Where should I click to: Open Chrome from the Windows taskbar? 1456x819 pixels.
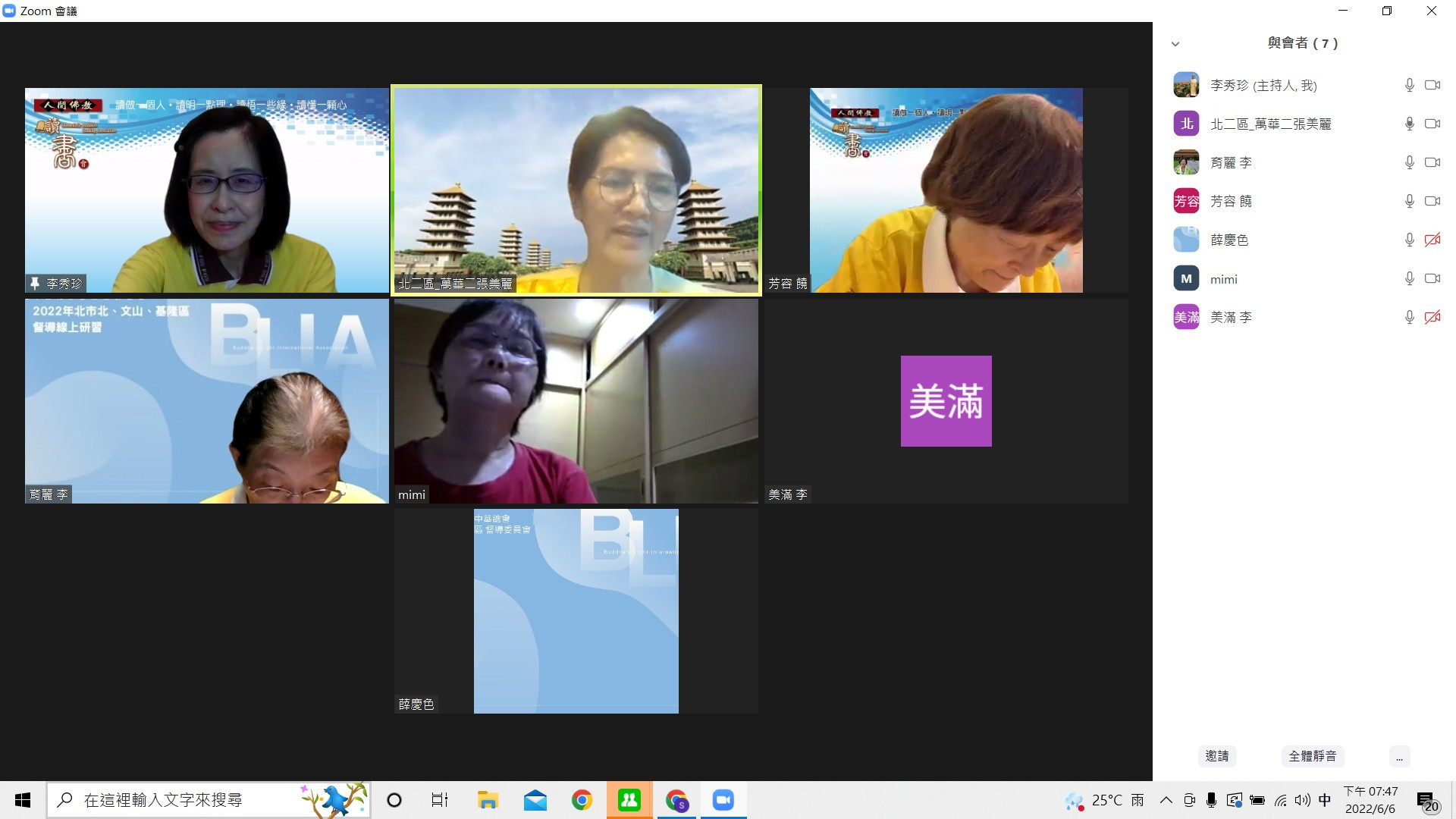[582, 800]
